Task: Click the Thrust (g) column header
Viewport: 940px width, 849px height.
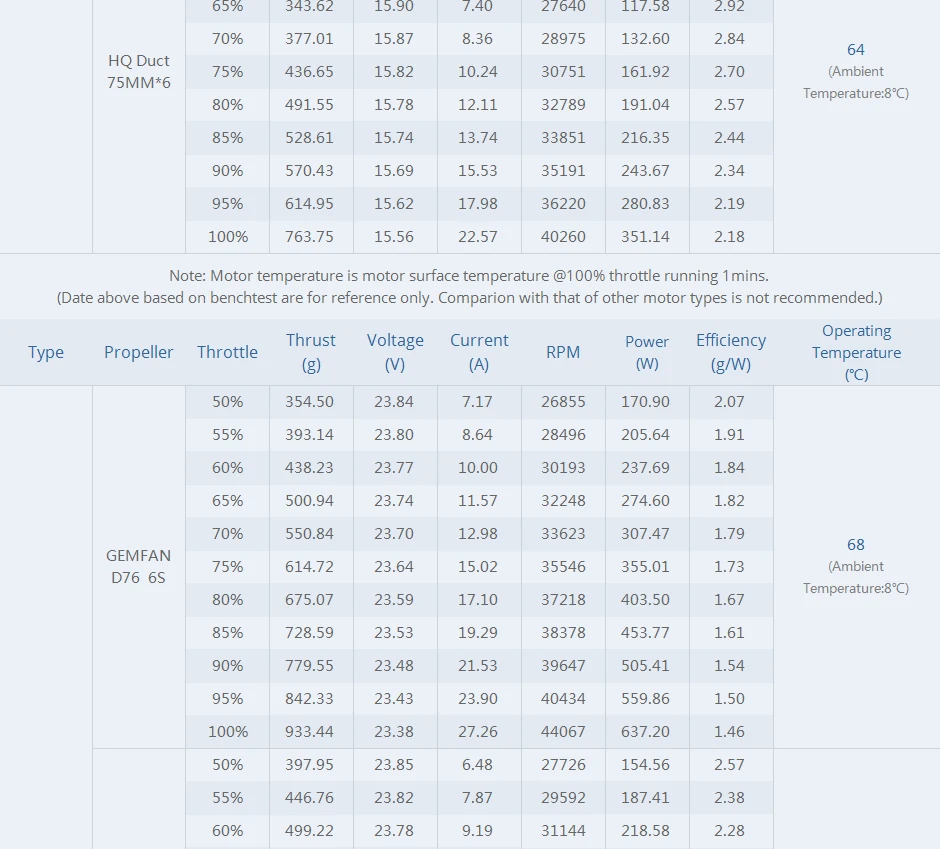Action: coord(311,352)
